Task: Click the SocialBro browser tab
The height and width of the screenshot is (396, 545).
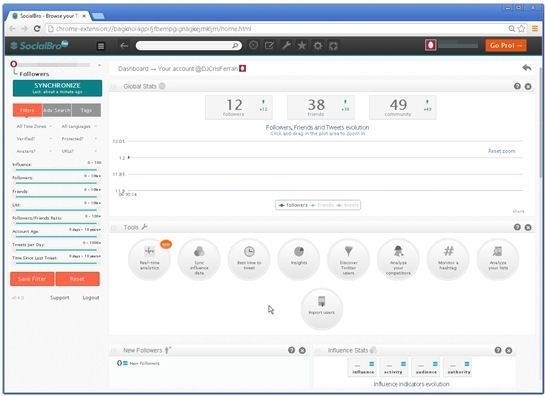Action: tap(49, 16)
